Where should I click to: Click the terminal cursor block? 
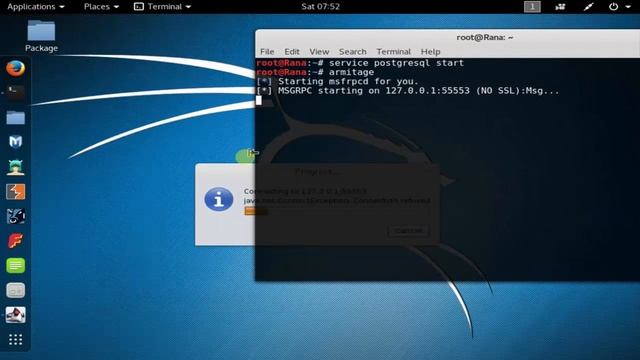[x=259, y=100]
